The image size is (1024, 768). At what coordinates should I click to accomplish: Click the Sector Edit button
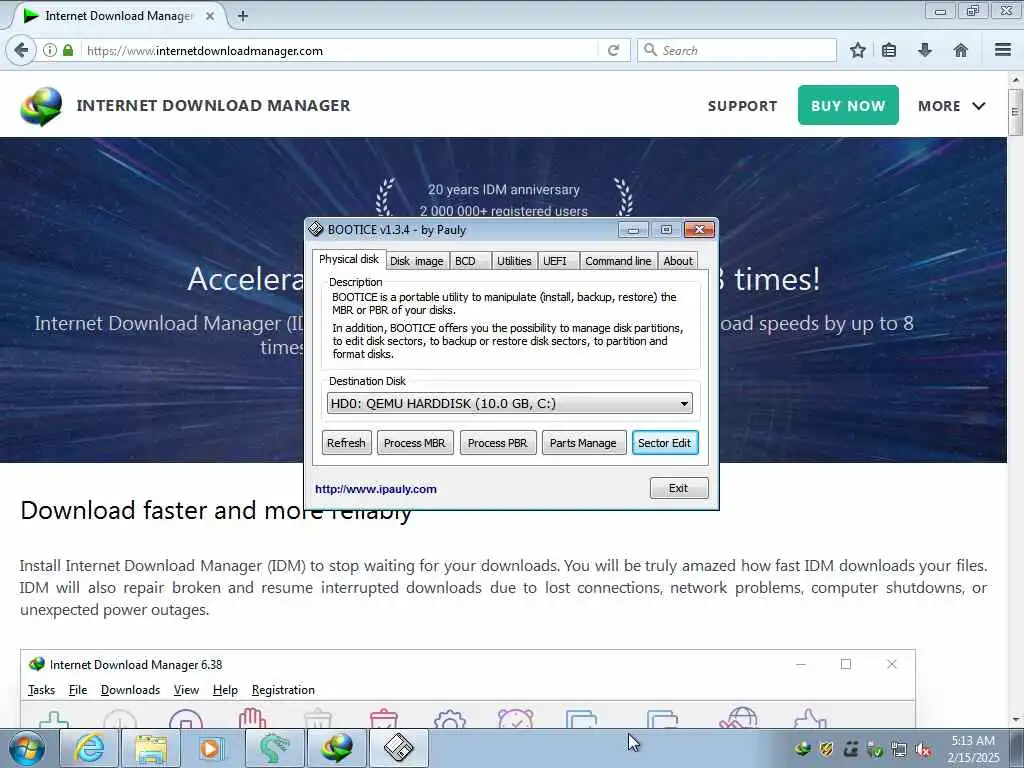(x=665, y=443)
